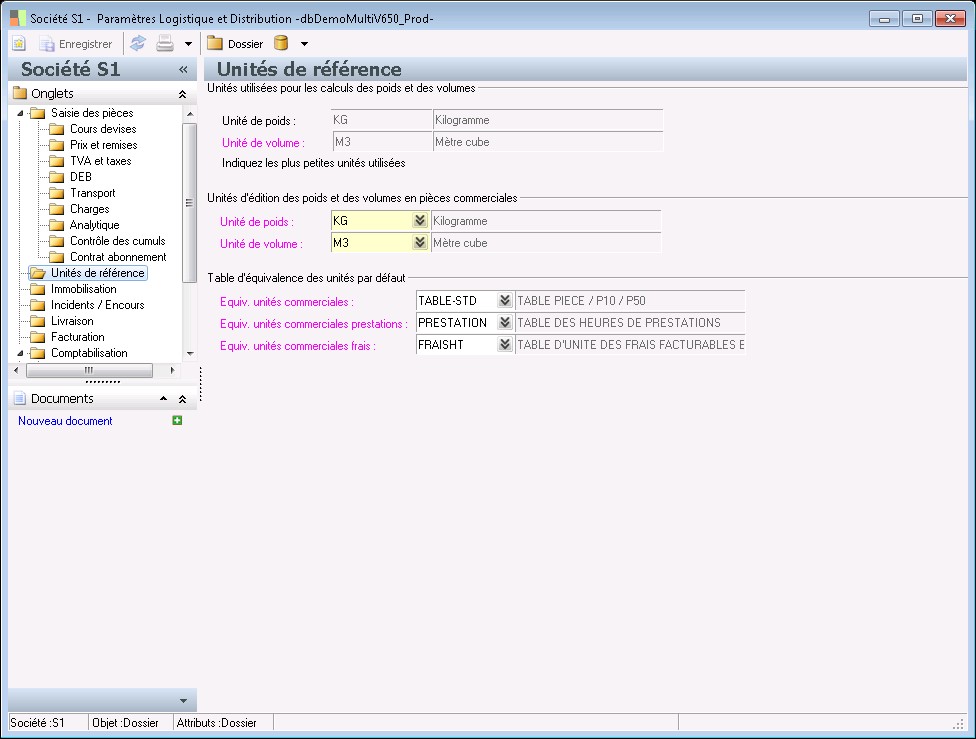The width and height of the screenshot is (976, 739).
Task: Select Transport in the Onglets tree
Action: (x=92, y=193)
